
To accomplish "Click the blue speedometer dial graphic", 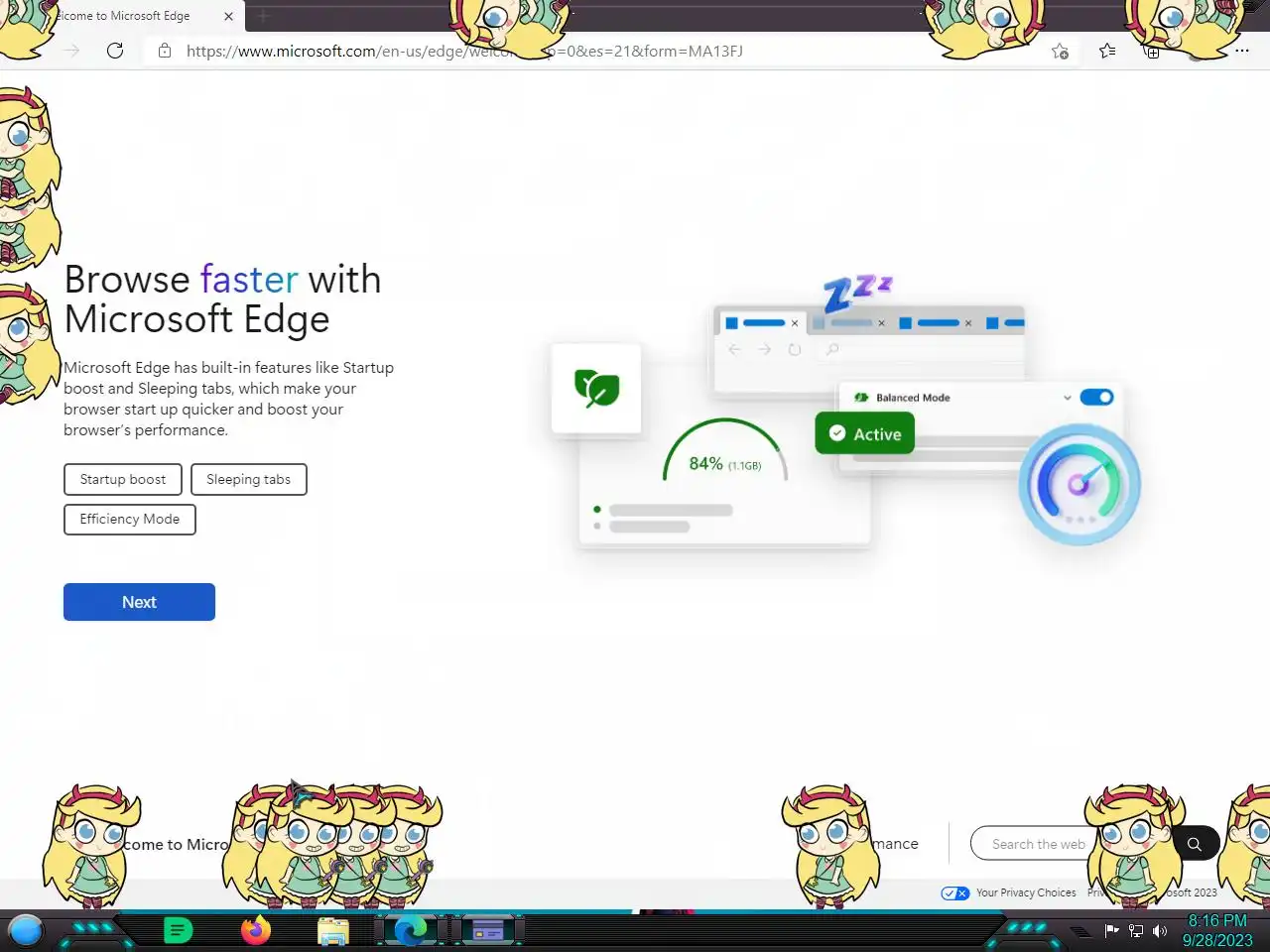I will coord(1079,485).
